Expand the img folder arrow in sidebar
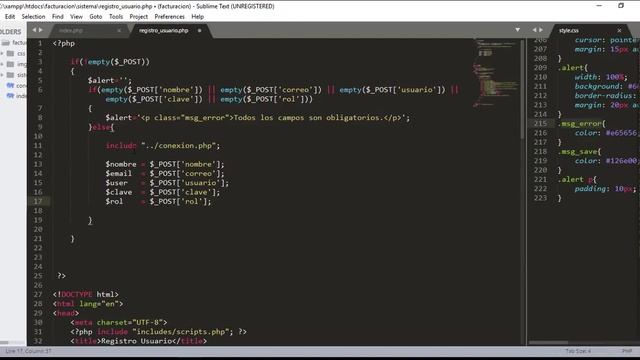 (x=2, y=64)
